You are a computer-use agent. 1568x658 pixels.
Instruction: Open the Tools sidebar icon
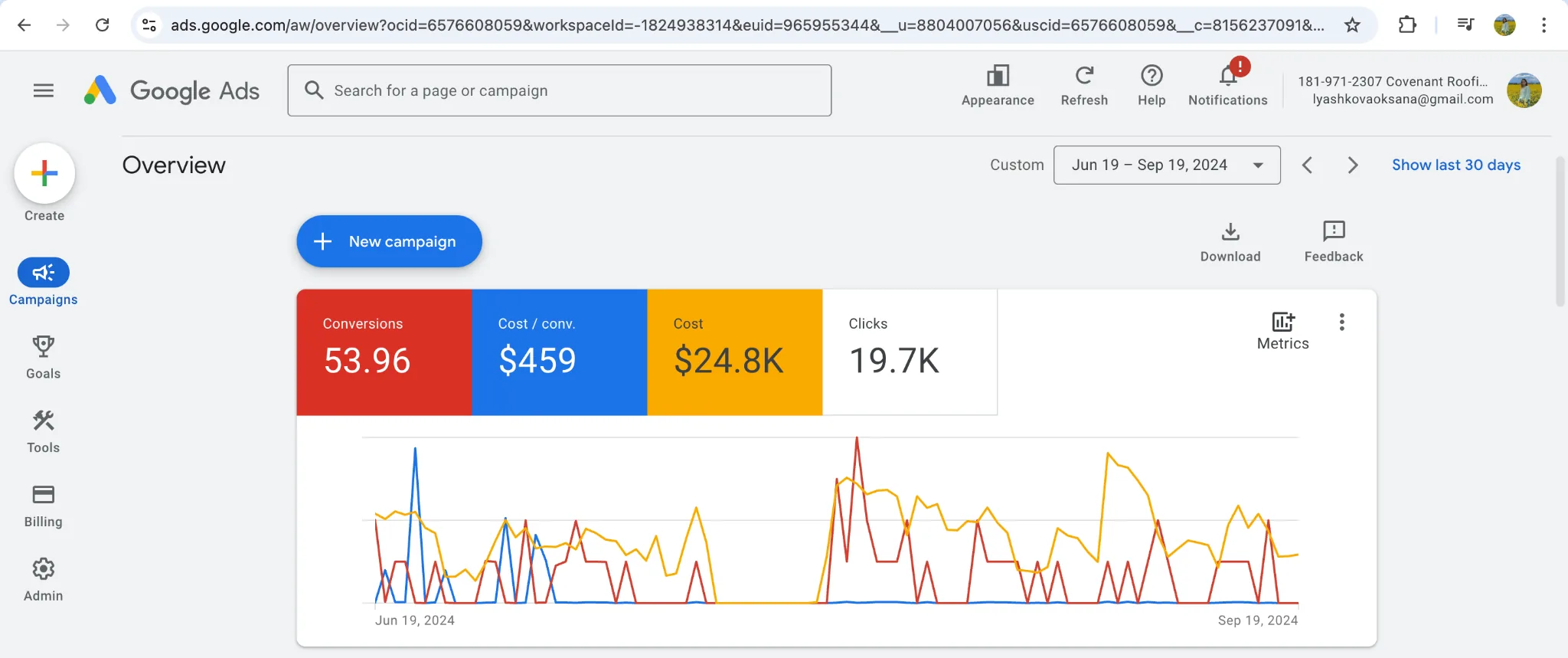[x=44, y=421]
